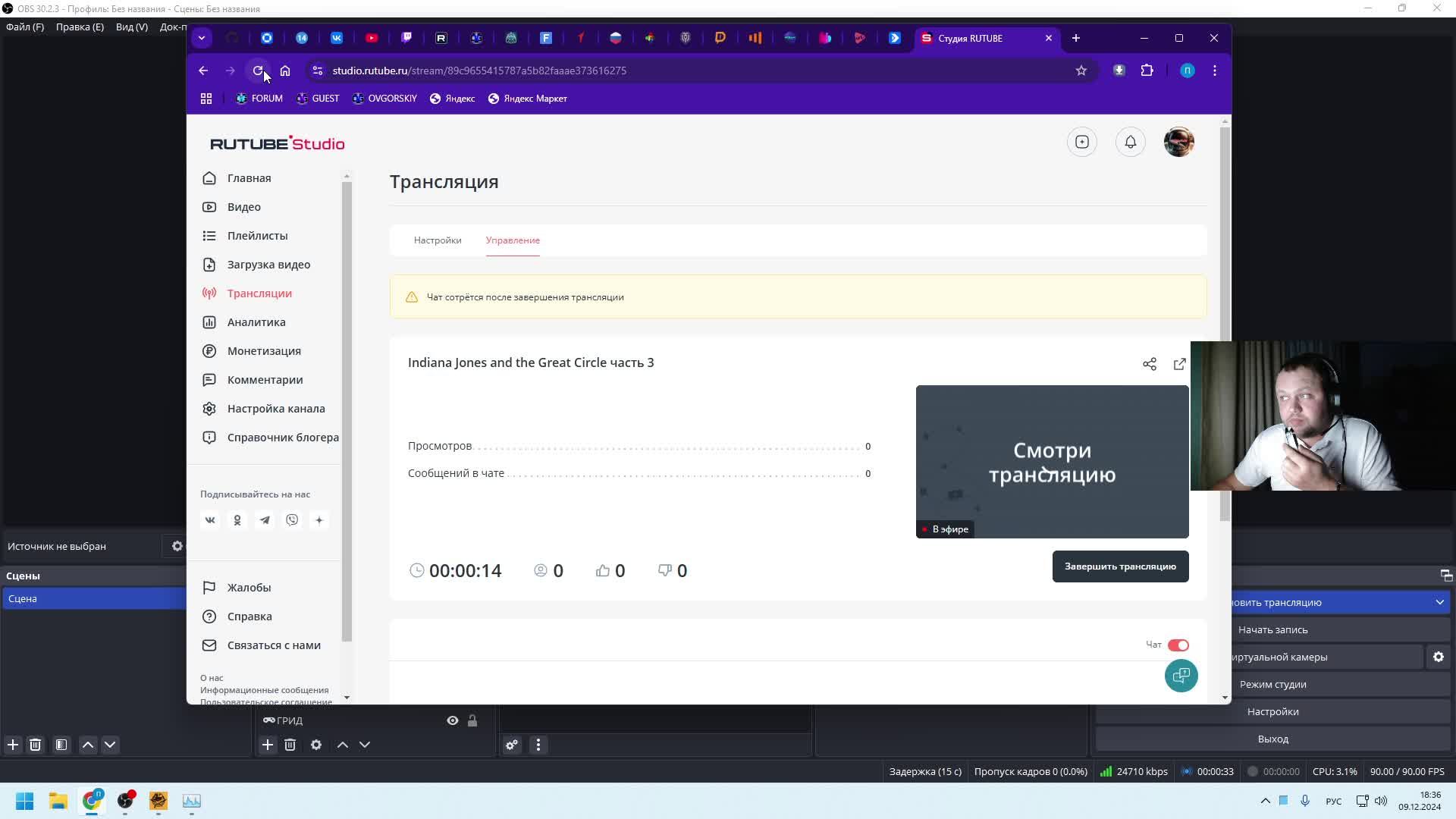The width and height of the screenshot is (1456, 819).
Task: Hide the ГРИД source with eye icon
Action: 453,720
